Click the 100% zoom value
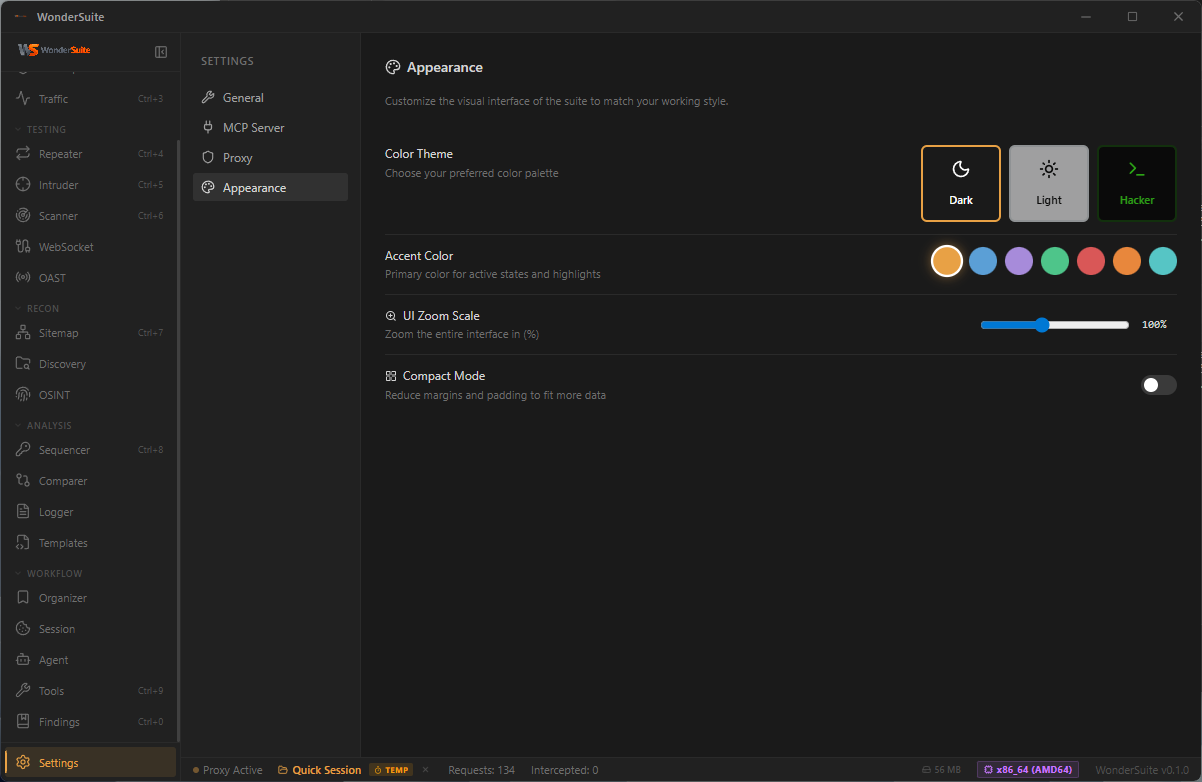Viewport: 1202px width, 782px height. 1154,325
